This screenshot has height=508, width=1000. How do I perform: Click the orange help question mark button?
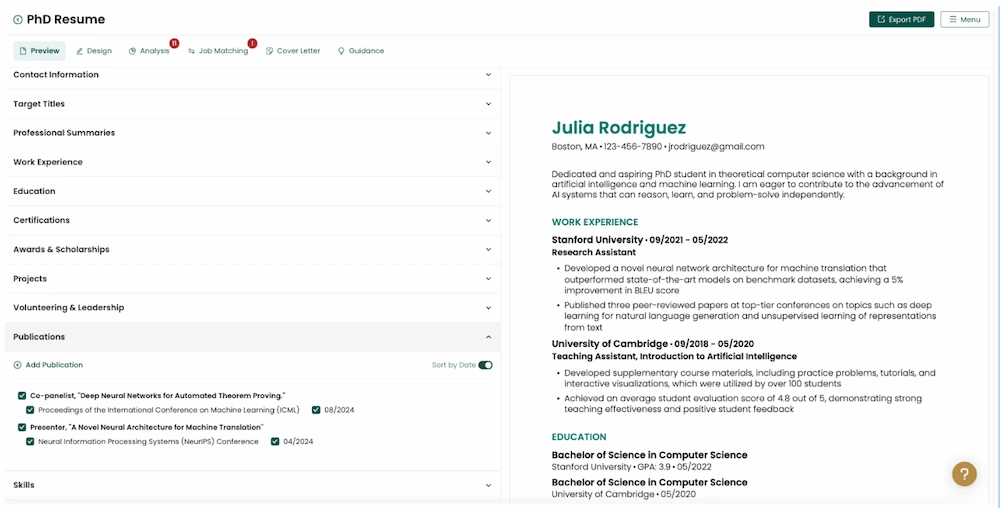point(964,474)
